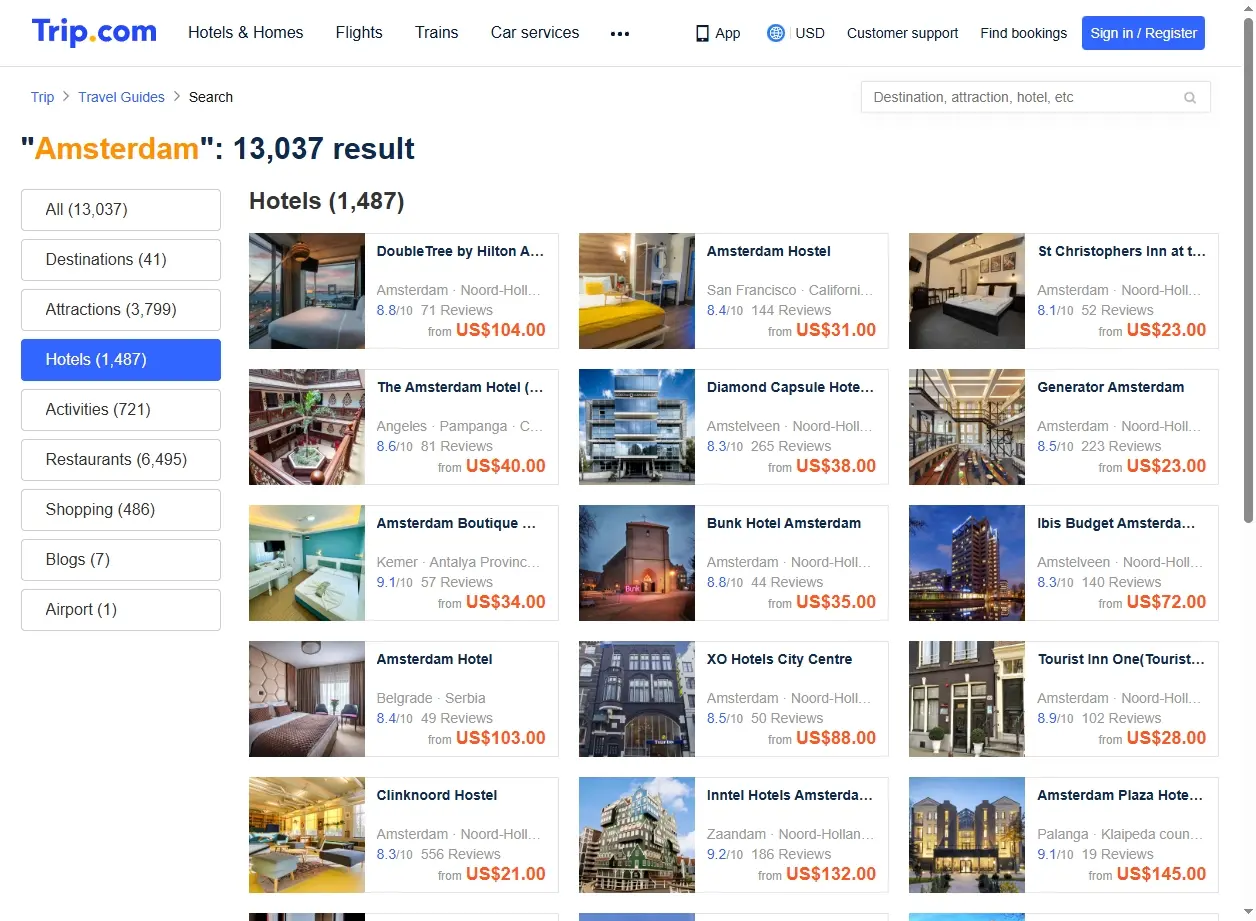Select USD currency selector
1256x921 pixels.
[x=810, y=33]
